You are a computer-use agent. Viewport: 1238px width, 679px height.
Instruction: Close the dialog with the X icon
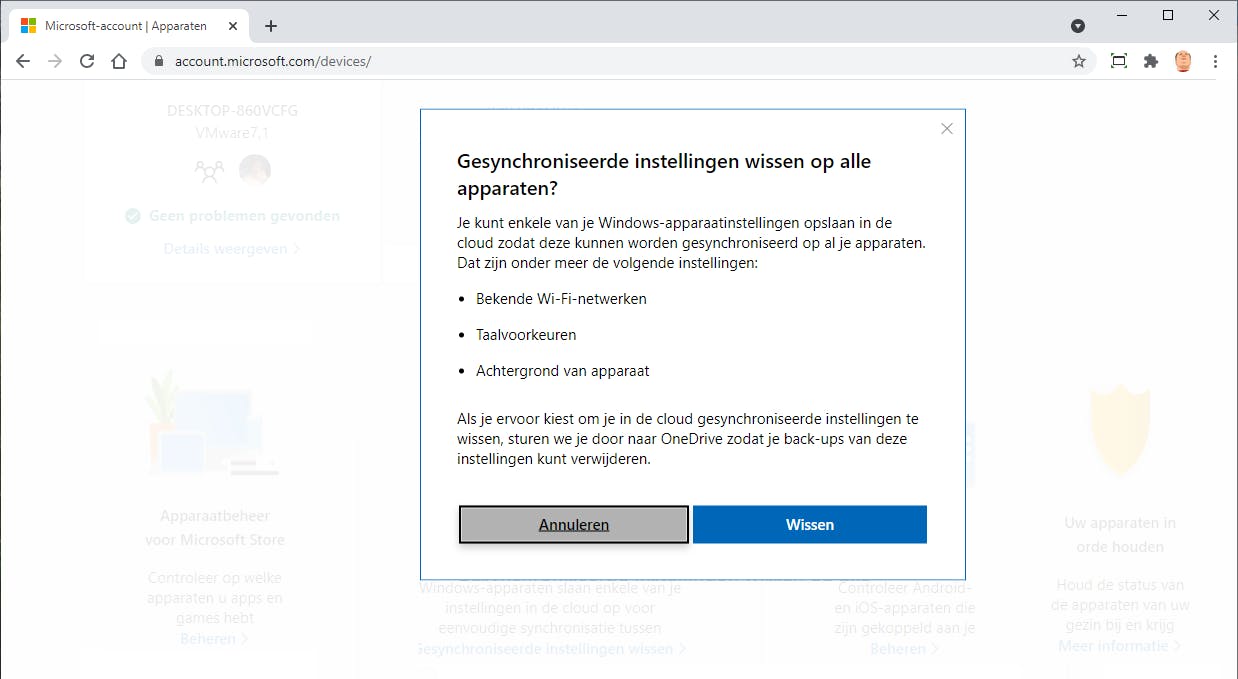[x=947, y=129]
